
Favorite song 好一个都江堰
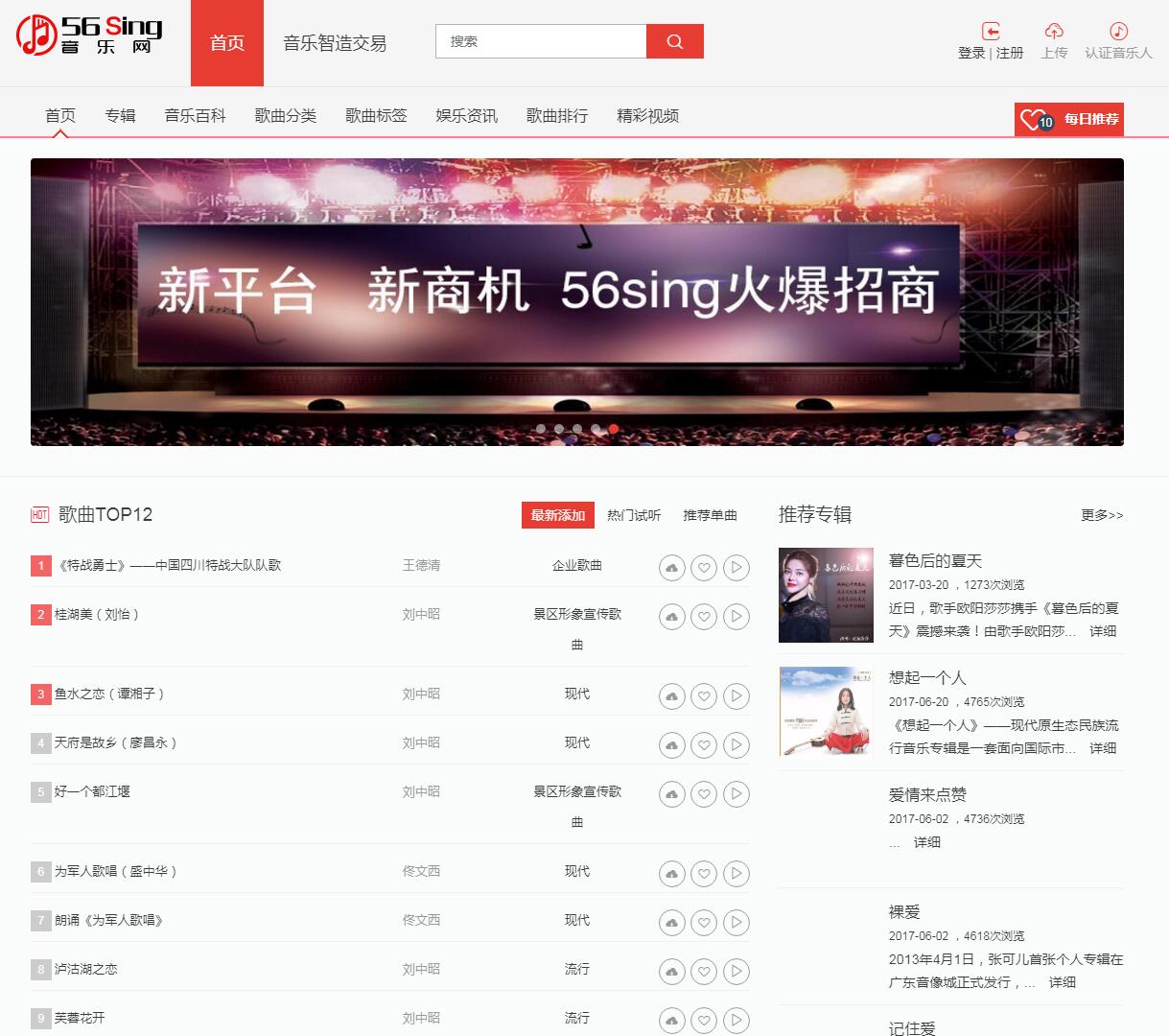click(x=704, y=794)
